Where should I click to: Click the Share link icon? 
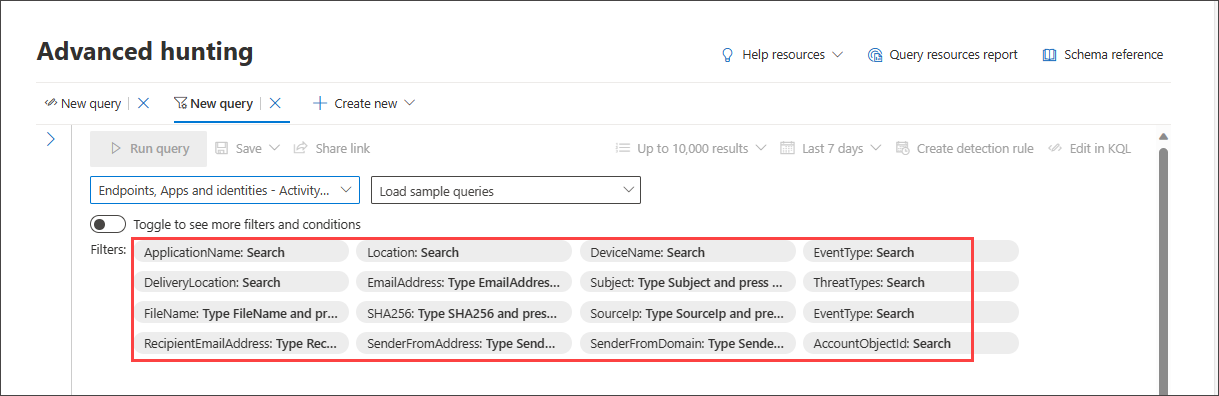pyautogui.click(x=300, y=148)
